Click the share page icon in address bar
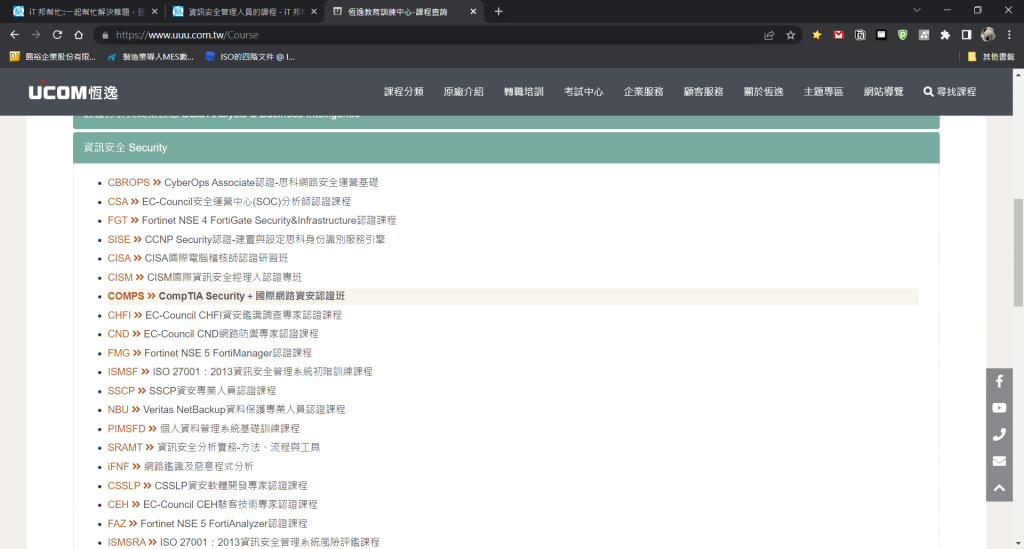The width and height of the screenshot is (1024, 549). click(x=769, y=35)
